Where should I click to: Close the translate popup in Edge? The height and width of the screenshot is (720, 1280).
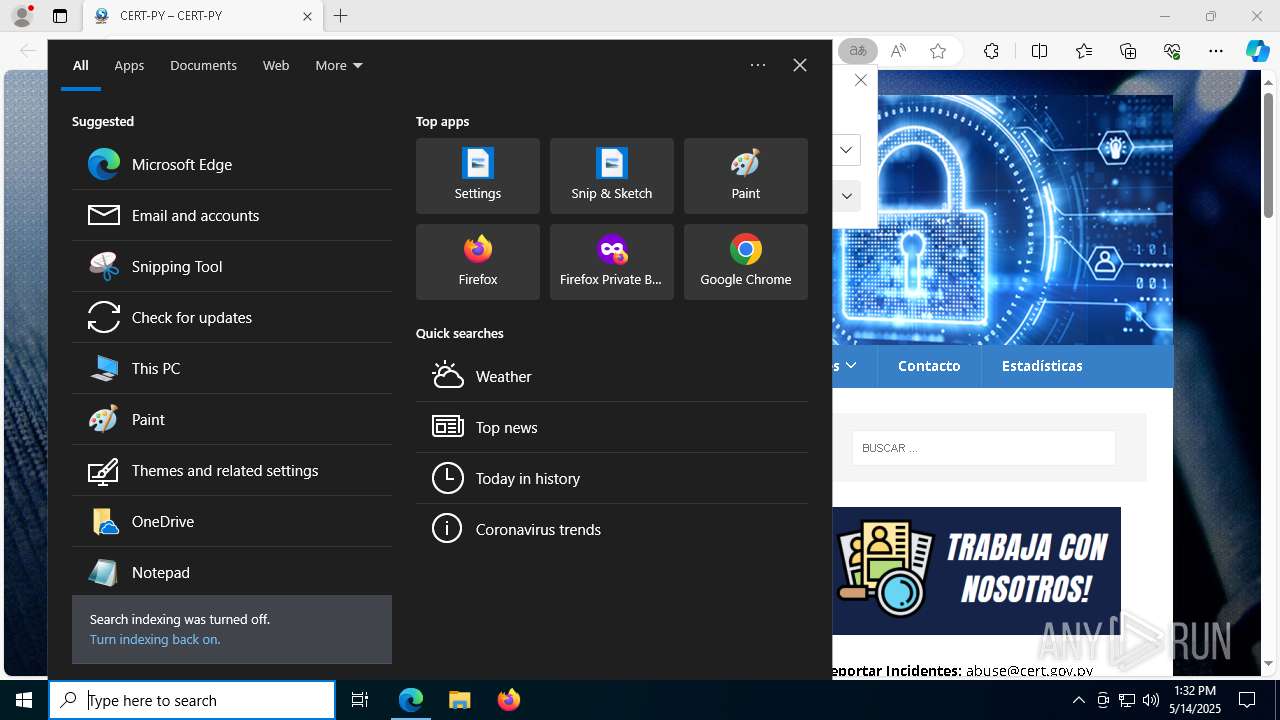click(x=861, y=80)
